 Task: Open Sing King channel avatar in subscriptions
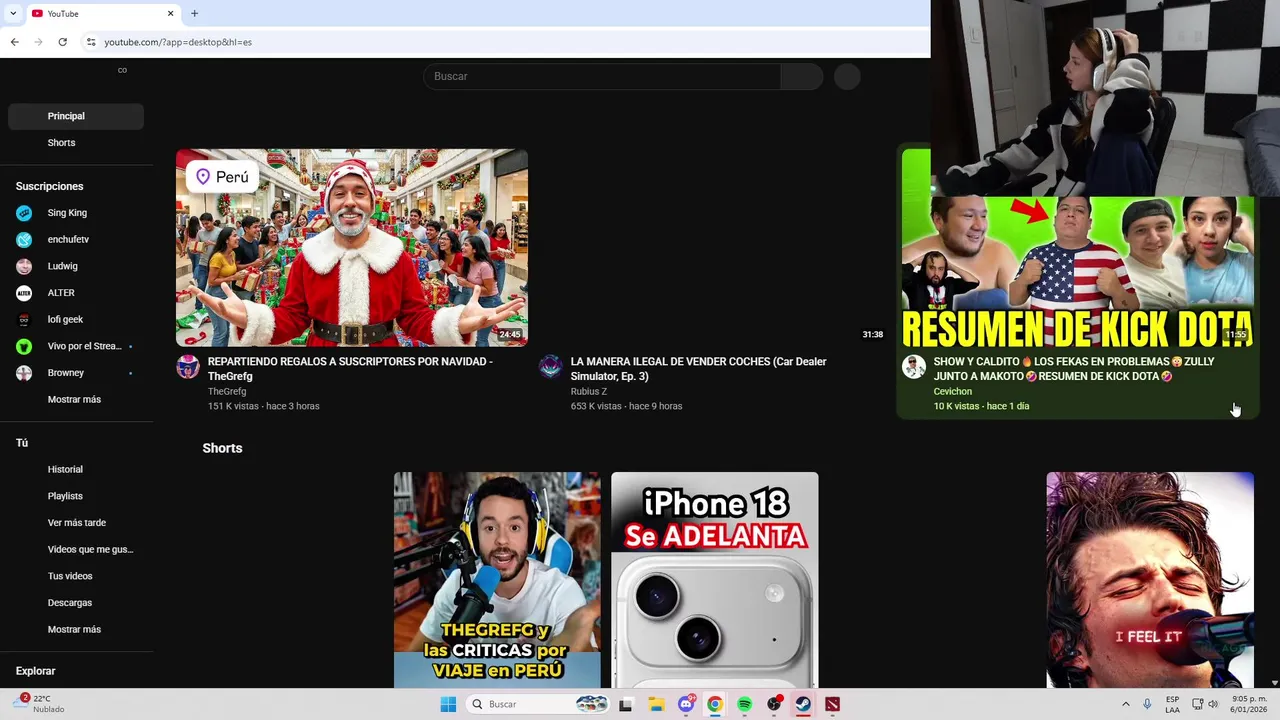coord(24,213)
